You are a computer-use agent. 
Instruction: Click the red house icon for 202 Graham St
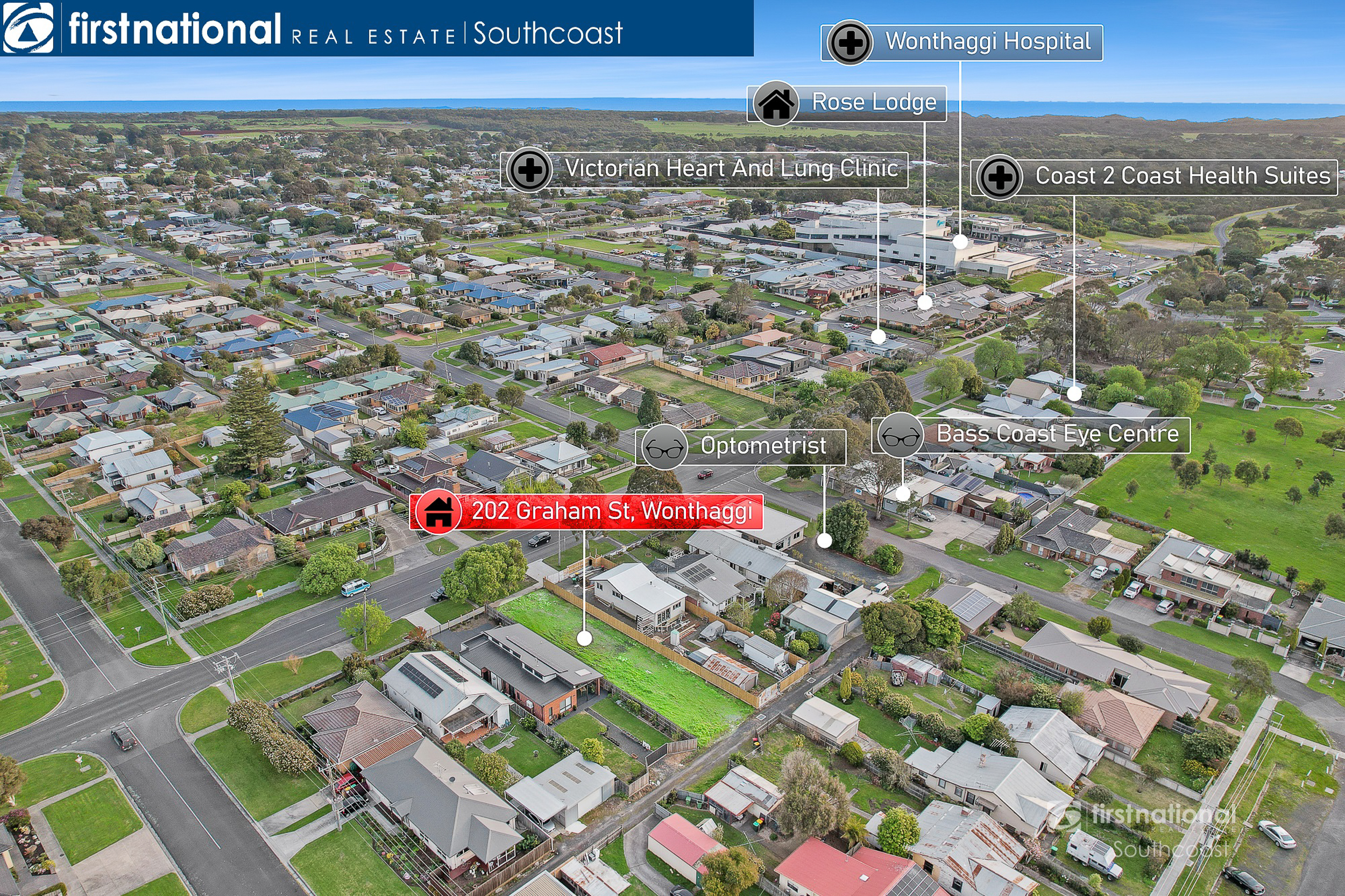tap(438, 512)
